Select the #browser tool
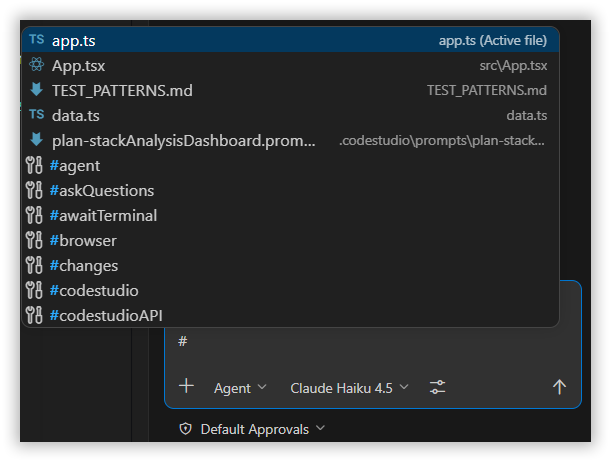 click(290, 240)
